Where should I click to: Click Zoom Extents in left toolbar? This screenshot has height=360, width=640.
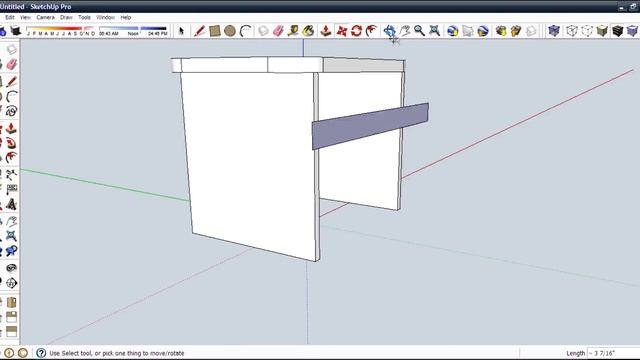pyautogui.click(x=11, y=236)
